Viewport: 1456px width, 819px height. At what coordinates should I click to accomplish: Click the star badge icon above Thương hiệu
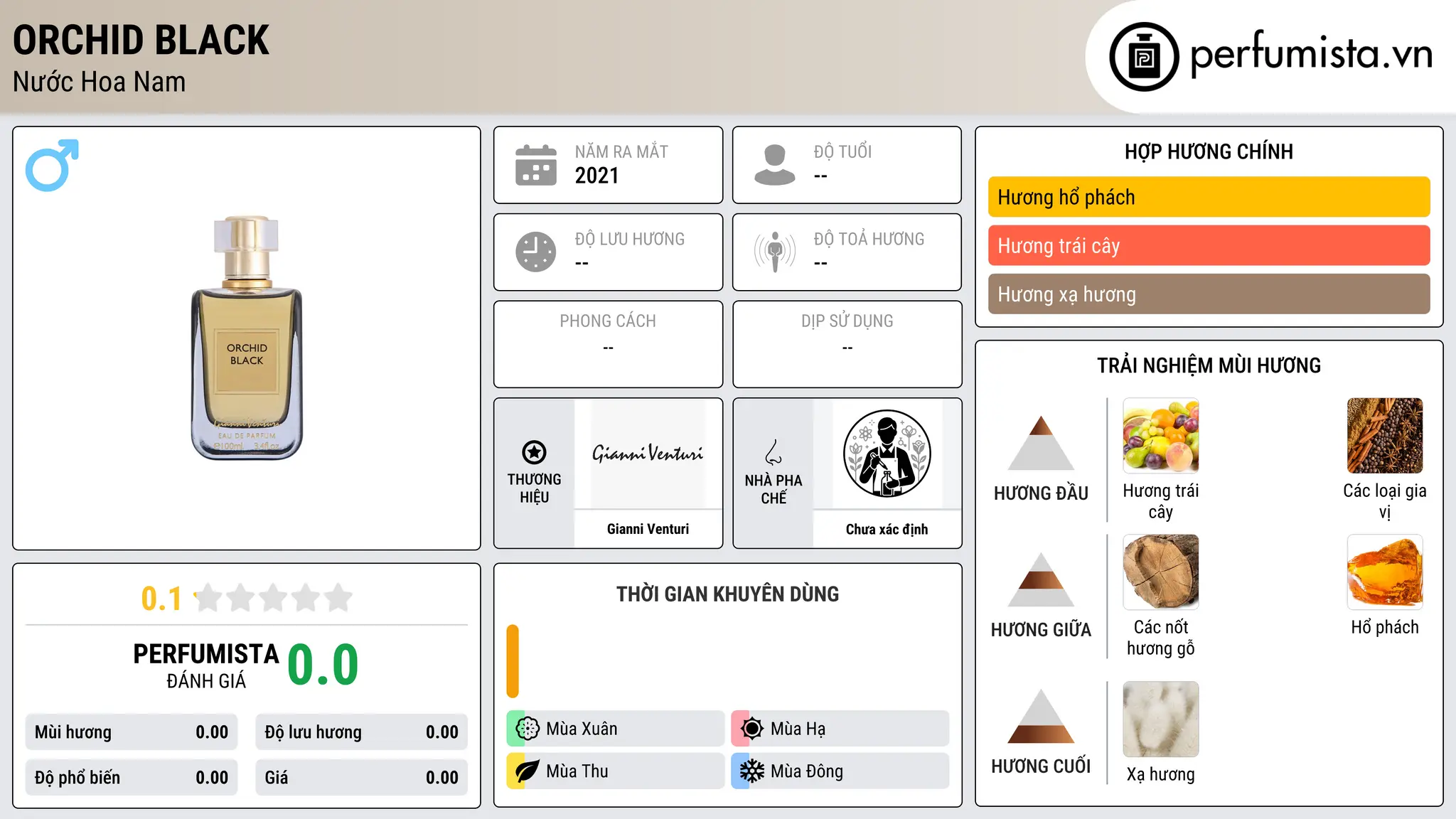534,452
